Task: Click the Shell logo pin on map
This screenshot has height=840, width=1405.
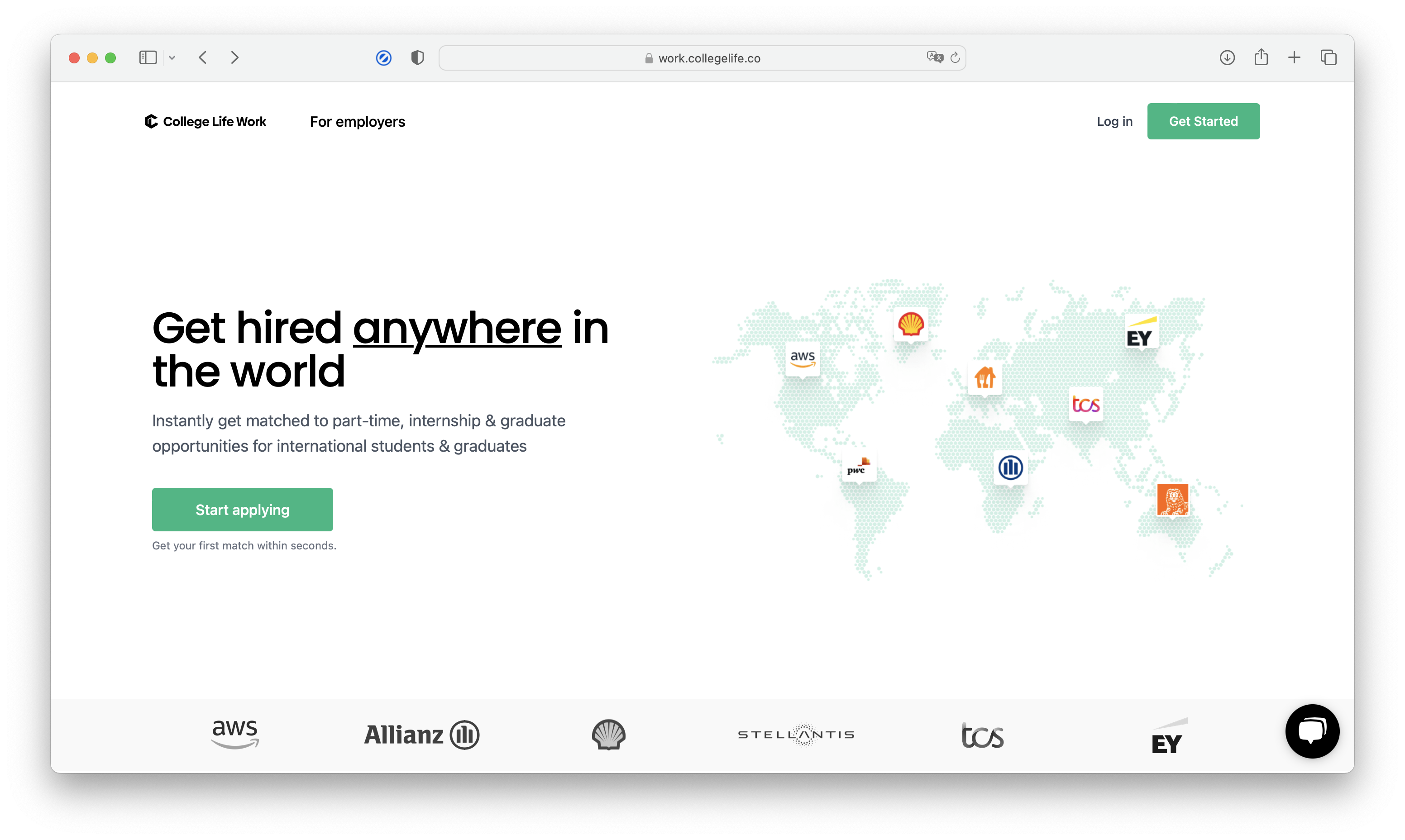Action: pos(911,325)
